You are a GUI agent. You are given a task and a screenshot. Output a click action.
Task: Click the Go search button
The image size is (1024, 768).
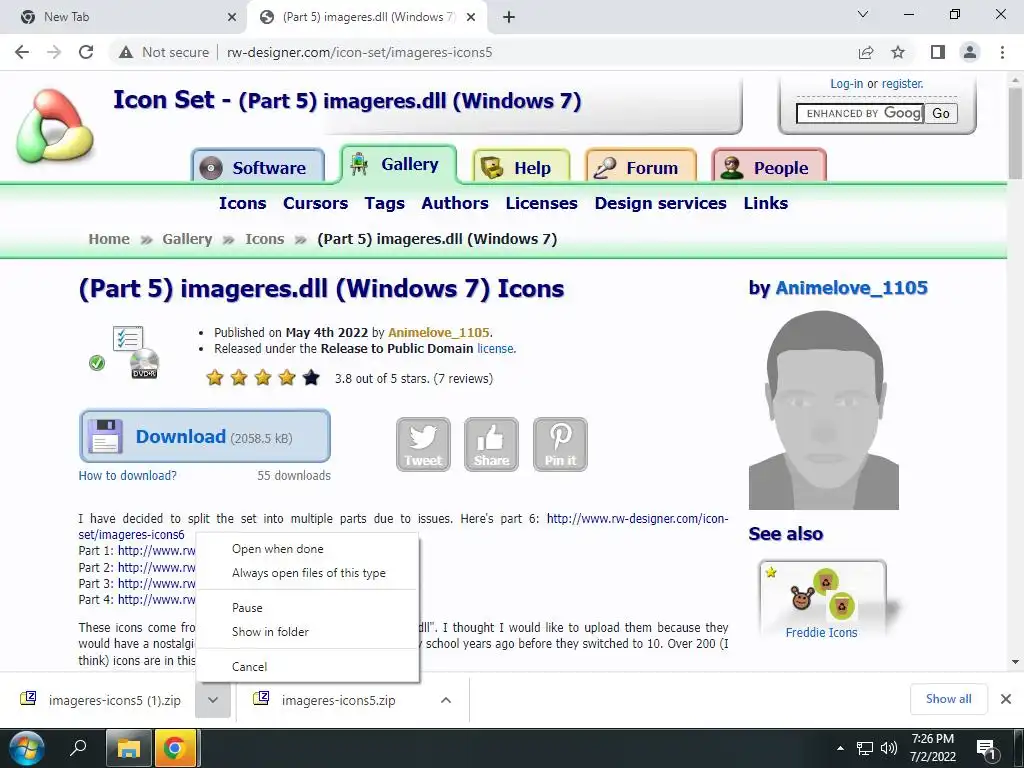[x=940, y=113]
